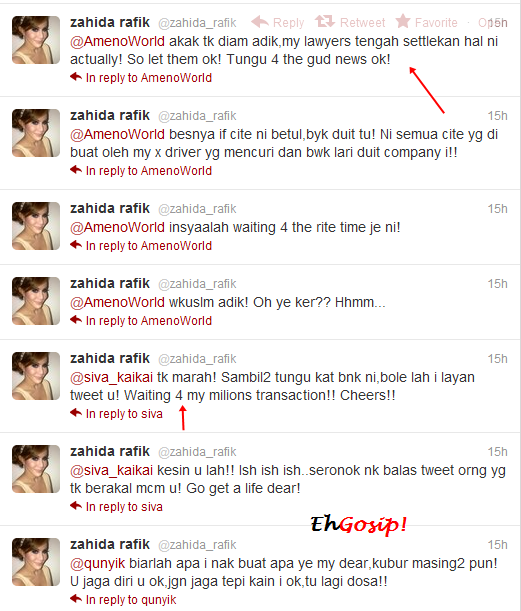Open the @qunyik mention link
Image resolution: width=521 pixels, height=611 pixels.
tap(97, 563)
